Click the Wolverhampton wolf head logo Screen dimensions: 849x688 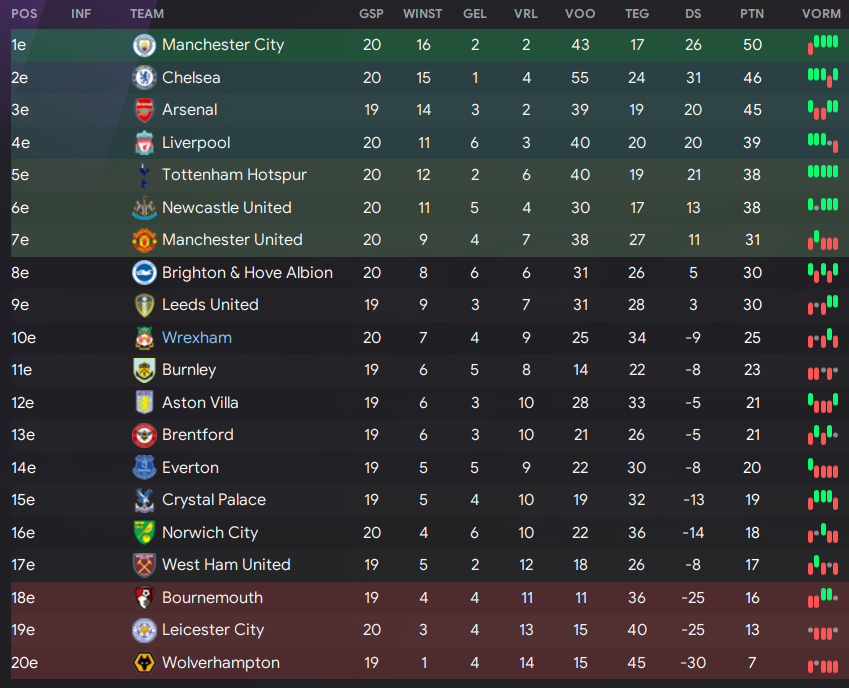[x=144, y=663]
